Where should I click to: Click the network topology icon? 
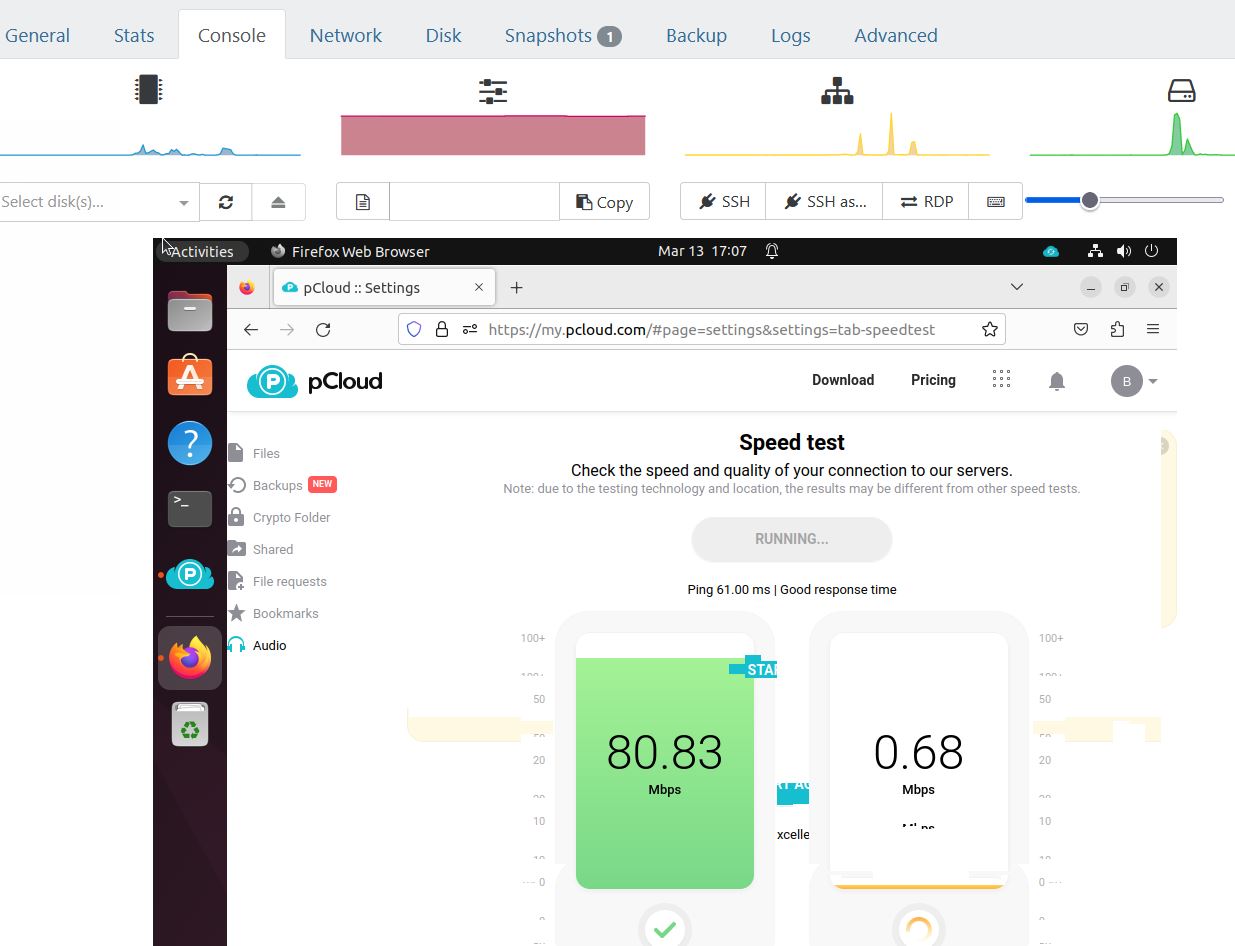(837, 92)
